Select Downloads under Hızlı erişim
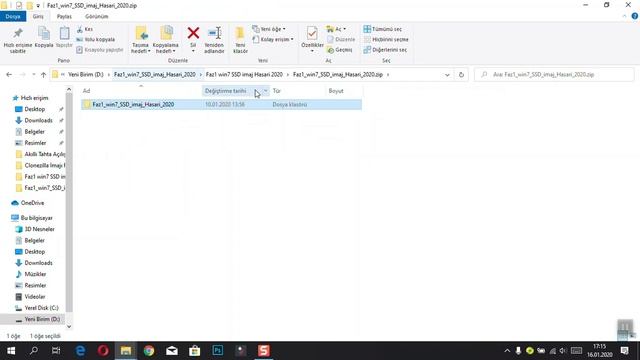640x360 pixels. (38, 120)
